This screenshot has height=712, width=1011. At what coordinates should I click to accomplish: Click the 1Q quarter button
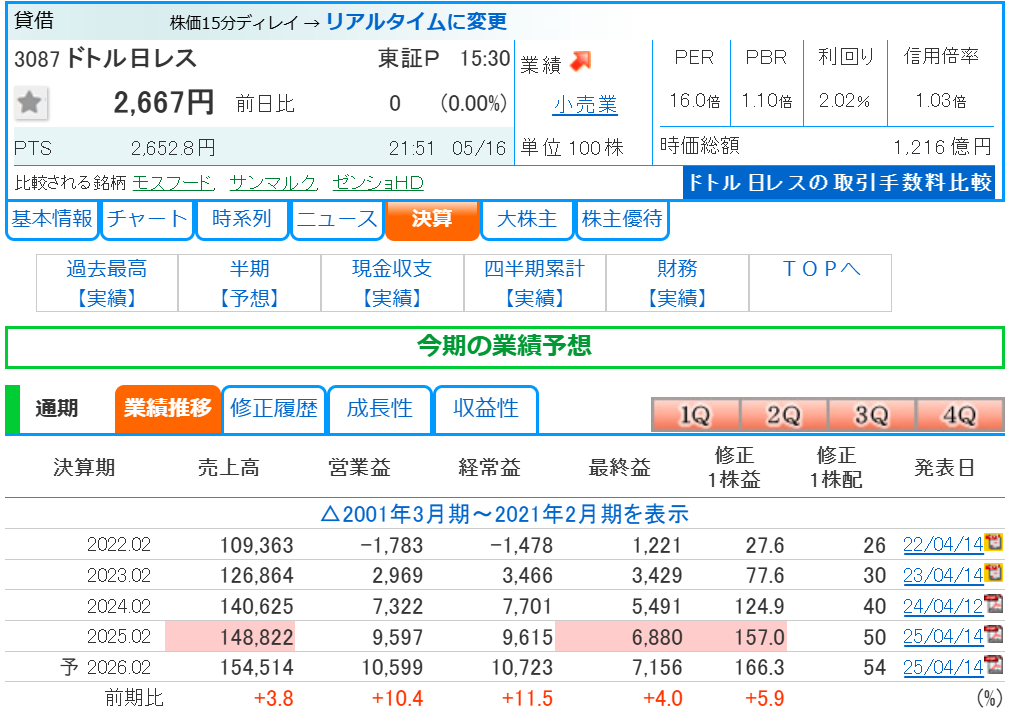695,415
